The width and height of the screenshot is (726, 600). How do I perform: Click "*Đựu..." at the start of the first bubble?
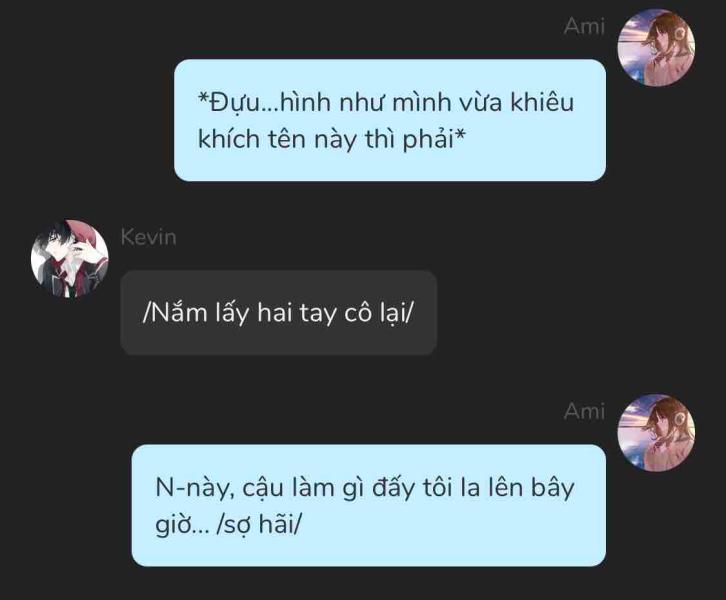click(x=236, y=103)
